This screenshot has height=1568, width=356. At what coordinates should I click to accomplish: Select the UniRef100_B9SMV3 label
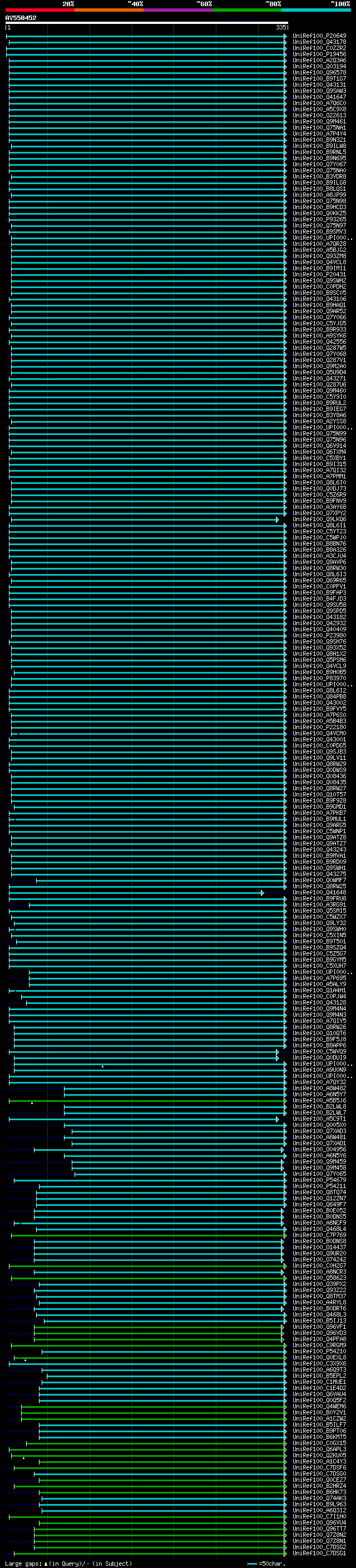pos(319,231)
